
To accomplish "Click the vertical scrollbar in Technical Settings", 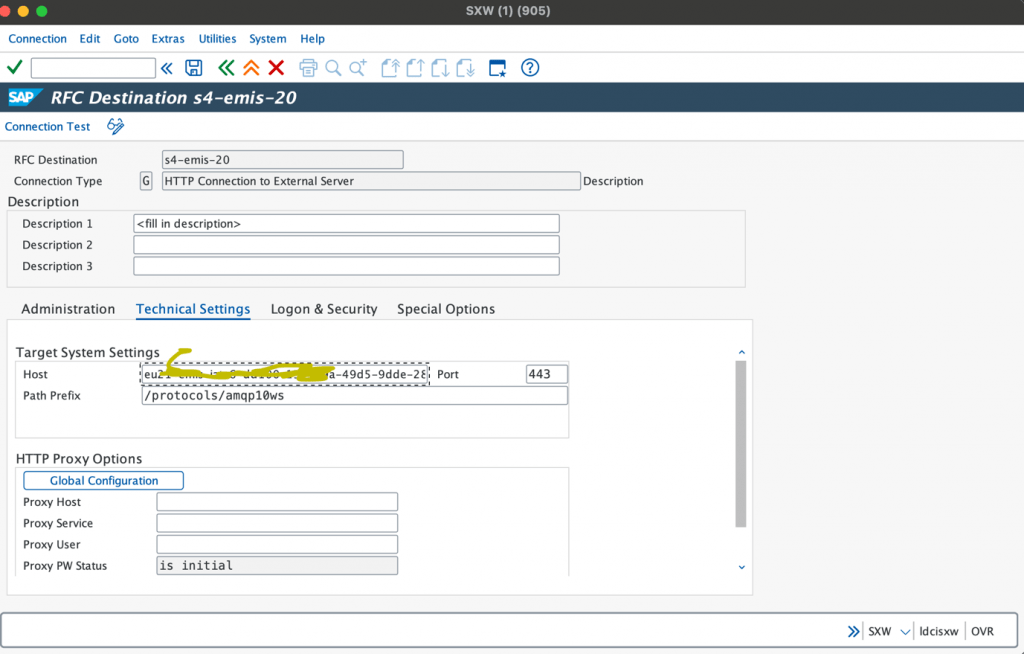I will pos(741,444).
